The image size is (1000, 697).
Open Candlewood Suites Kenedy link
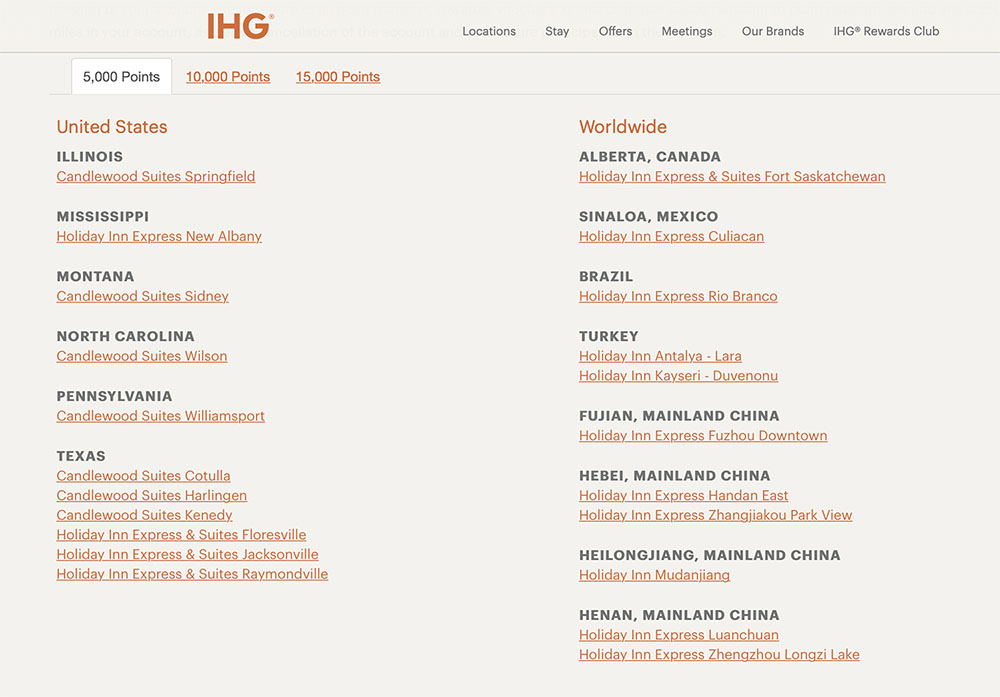144,515
